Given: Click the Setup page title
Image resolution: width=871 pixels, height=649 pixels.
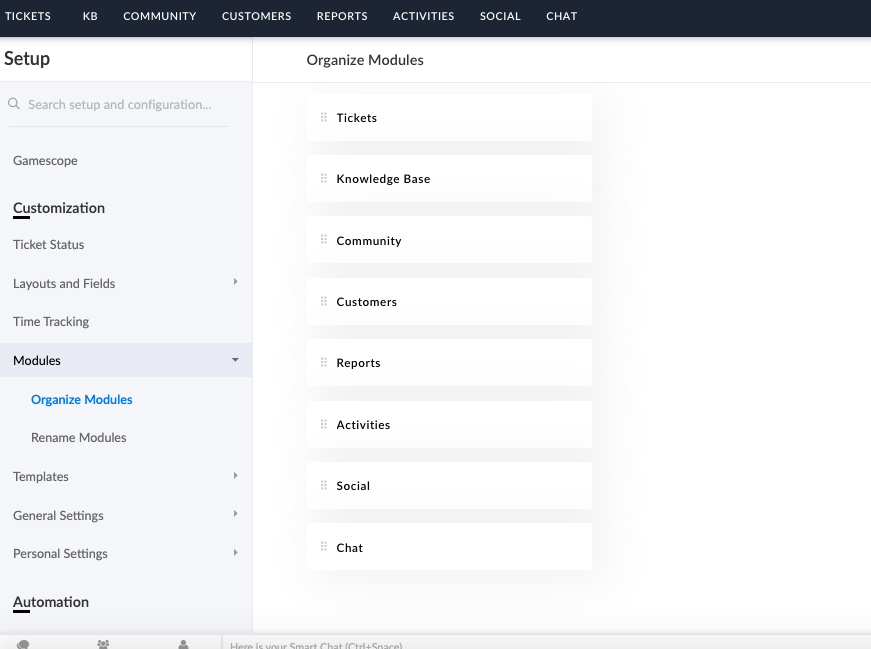Looking at the screenshot, I should point(27,58).
